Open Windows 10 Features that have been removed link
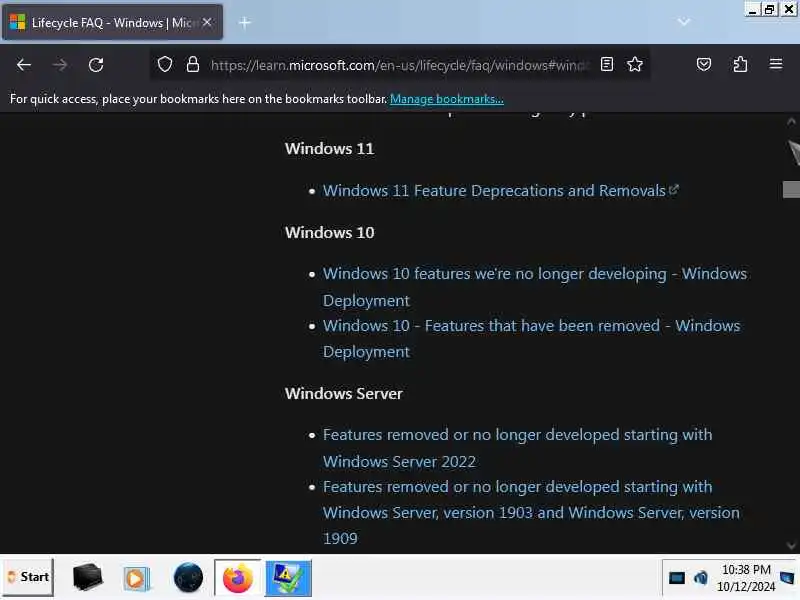The image size is (800, 600). tap(531, 338)
